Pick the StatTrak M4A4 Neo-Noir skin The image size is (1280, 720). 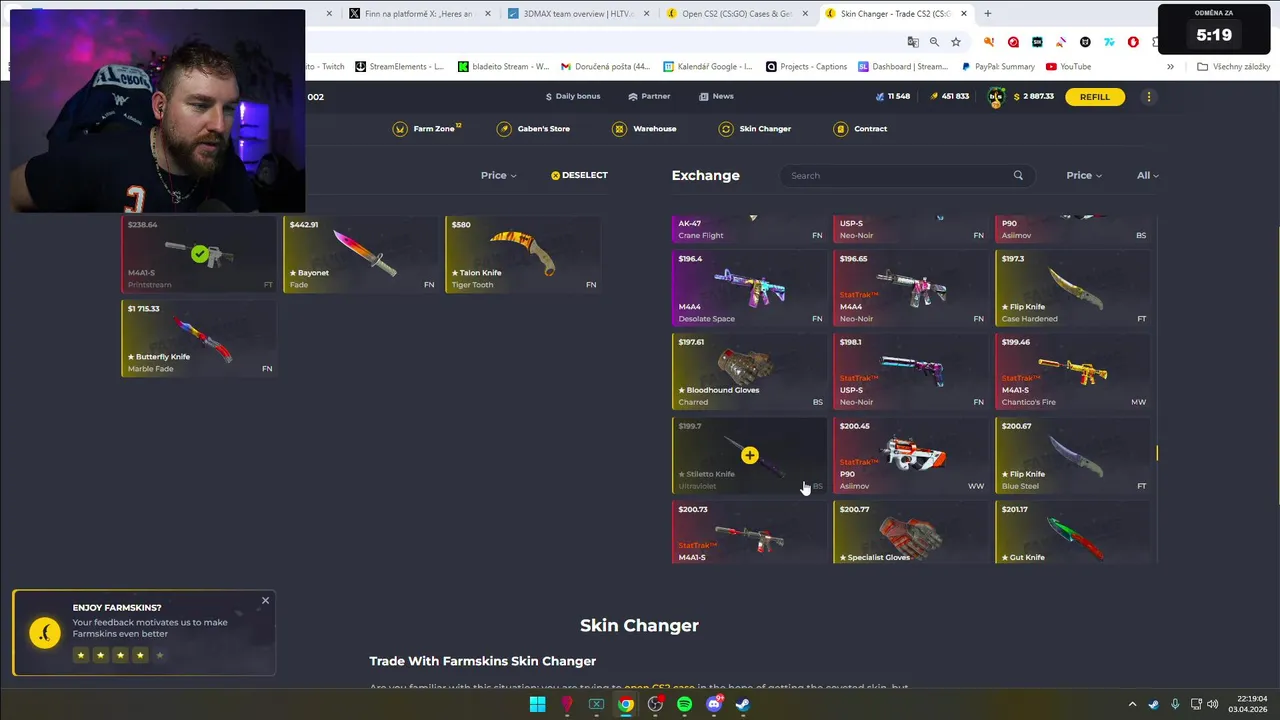pyautogui.click(x=911, y=288)
